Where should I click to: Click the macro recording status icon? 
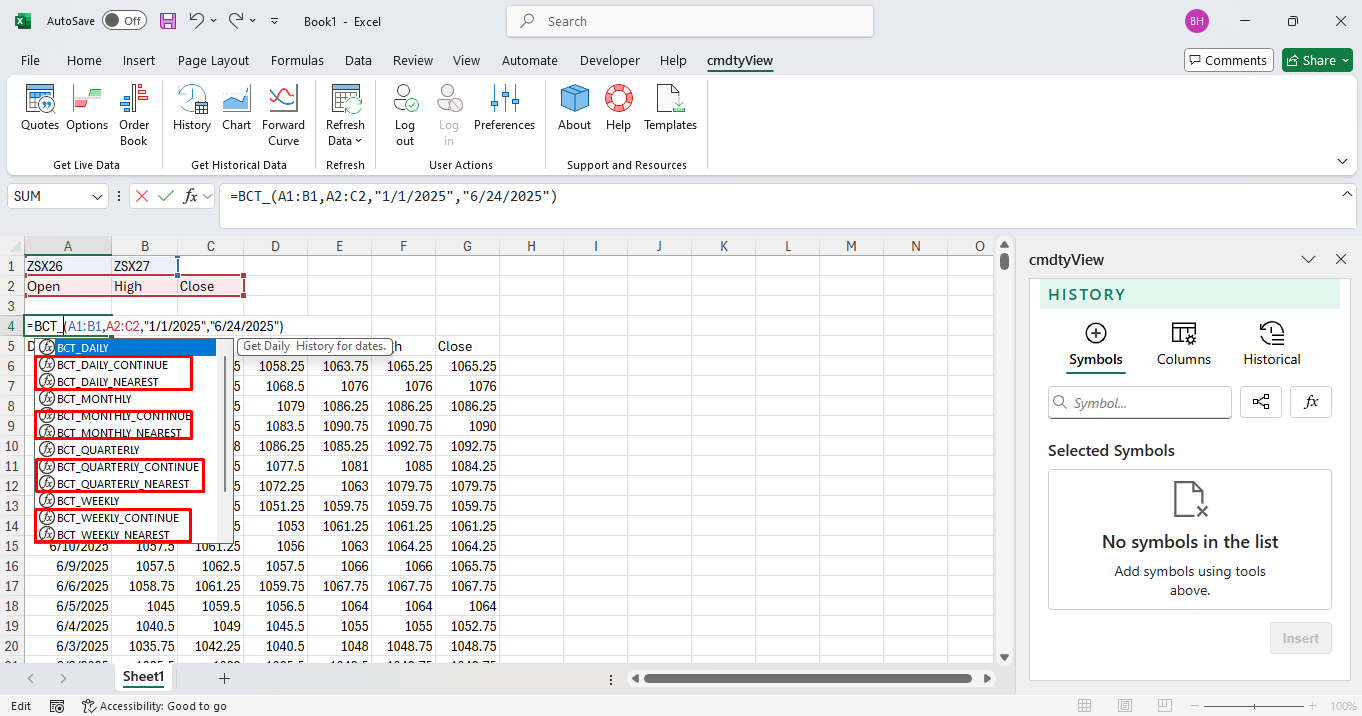coord(57,706)
